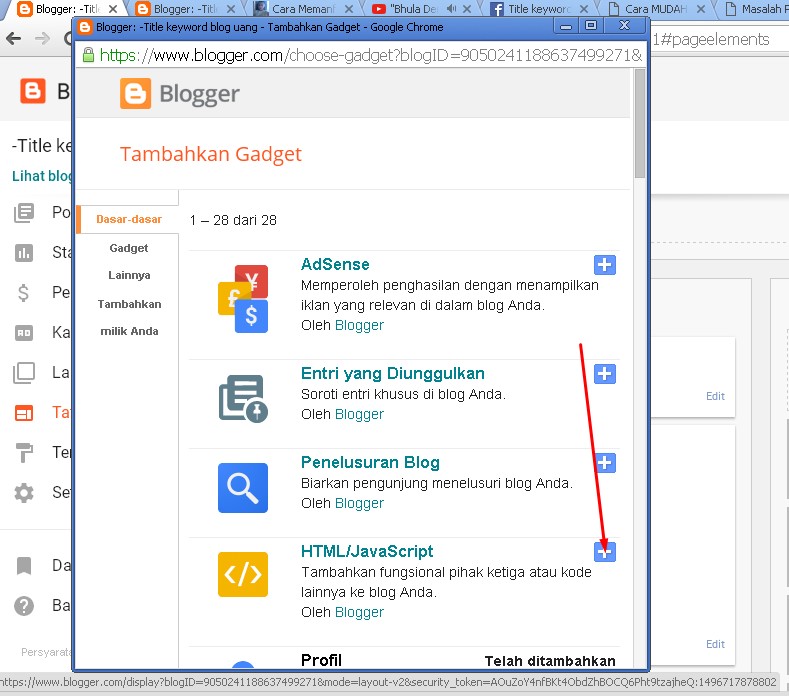The image size is (789, 696).
Task: Open Statistik bar-chart icon in background sidebar
Action: tap(24, 253)
